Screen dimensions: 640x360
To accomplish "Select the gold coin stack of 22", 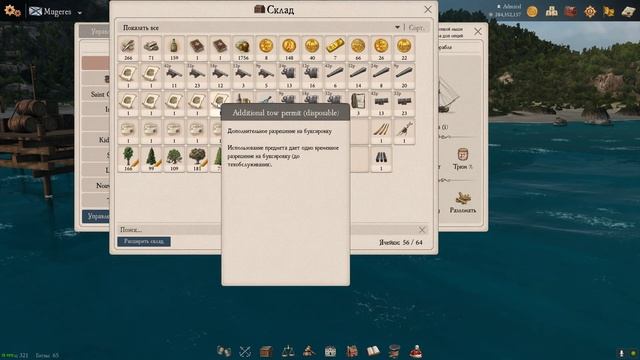I will [x=404, y=48].
